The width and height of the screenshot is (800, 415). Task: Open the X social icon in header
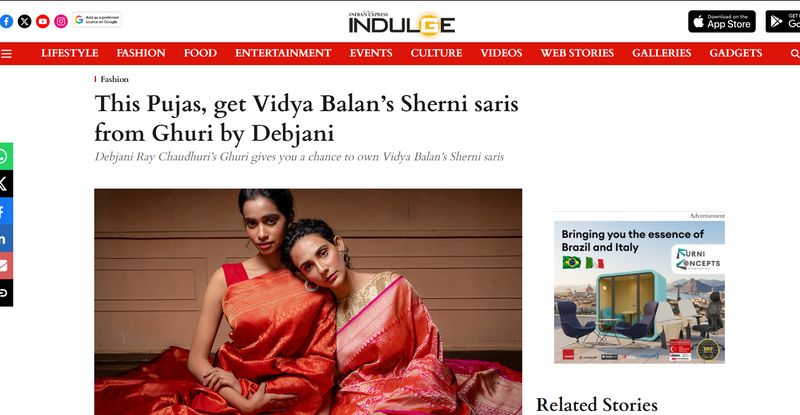(x=24, y=21)
